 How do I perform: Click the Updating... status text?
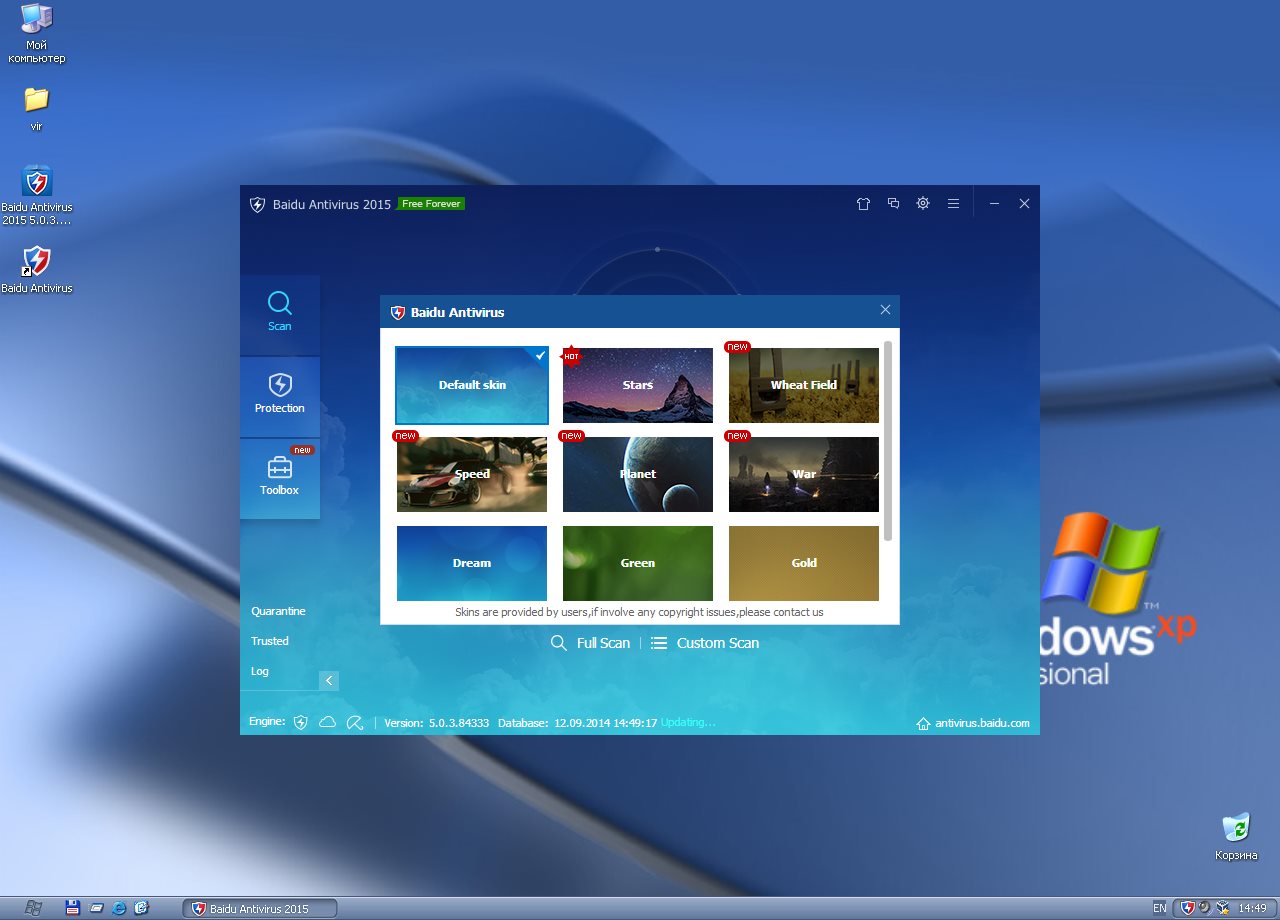688,722
